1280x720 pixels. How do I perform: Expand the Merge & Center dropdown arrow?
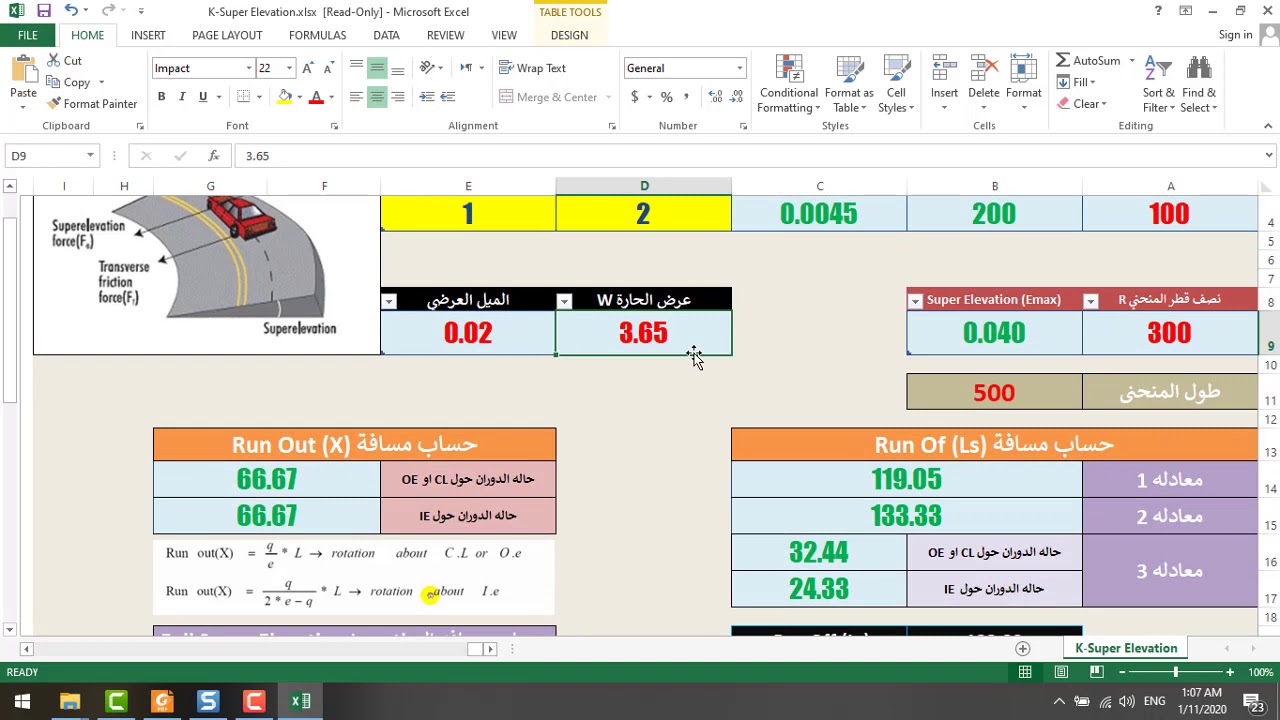[x=608, y=97]
